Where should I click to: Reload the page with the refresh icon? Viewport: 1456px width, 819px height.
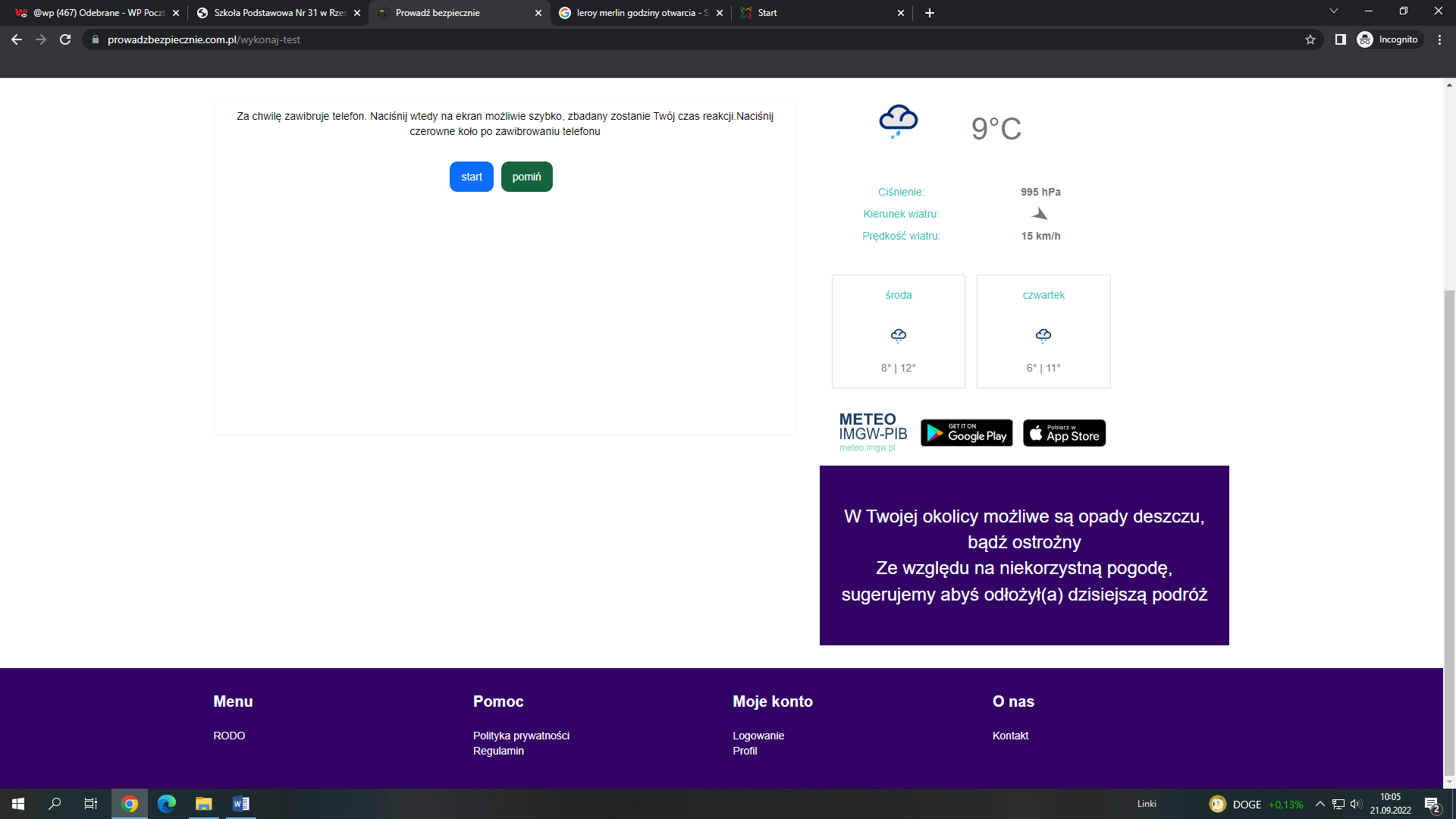pyautogui.click(x=65, y=39)
